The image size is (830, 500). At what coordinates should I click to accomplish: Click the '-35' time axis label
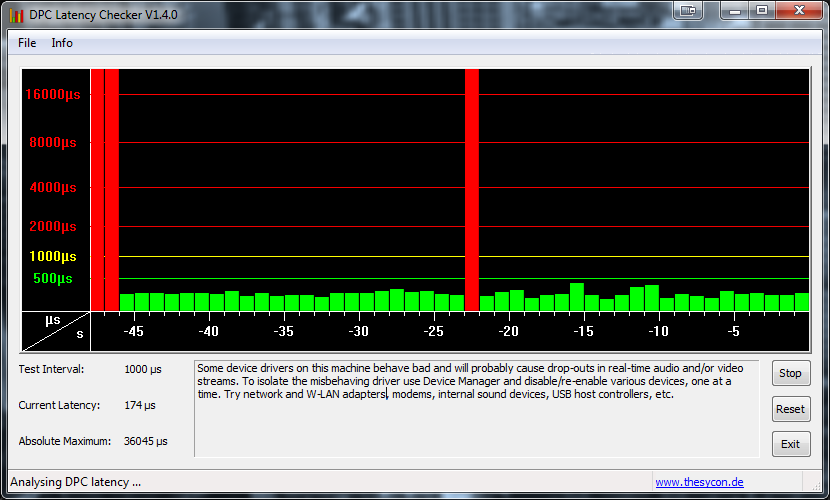pyautogui.click(x=284, y=331)
